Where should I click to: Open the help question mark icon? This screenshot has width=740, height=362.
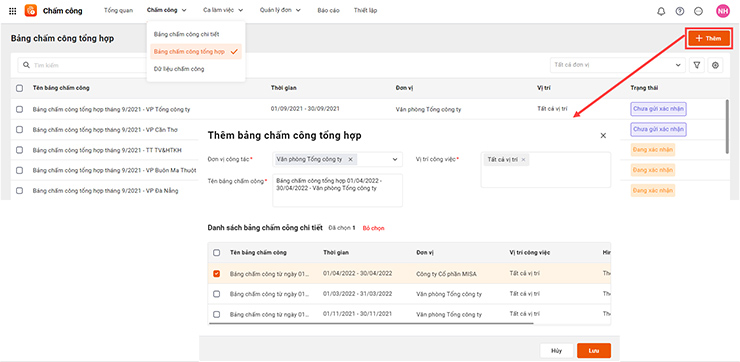680,11
